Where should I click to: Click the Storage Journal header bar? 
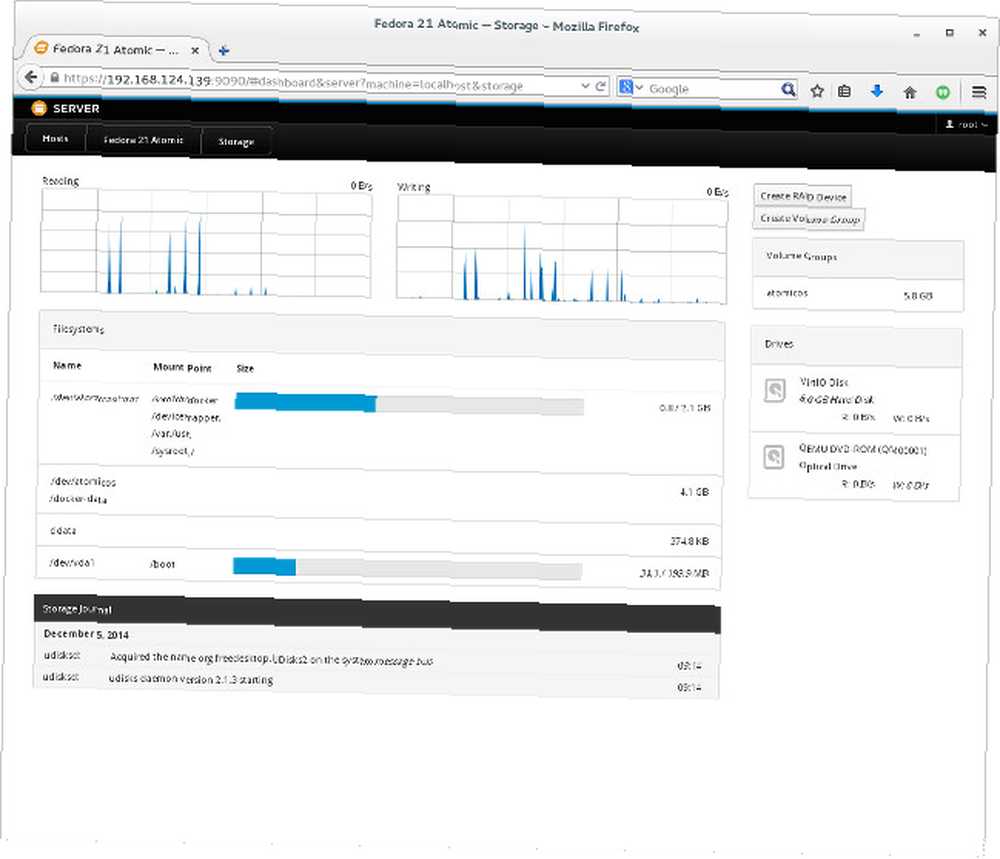tap(378, 613)
